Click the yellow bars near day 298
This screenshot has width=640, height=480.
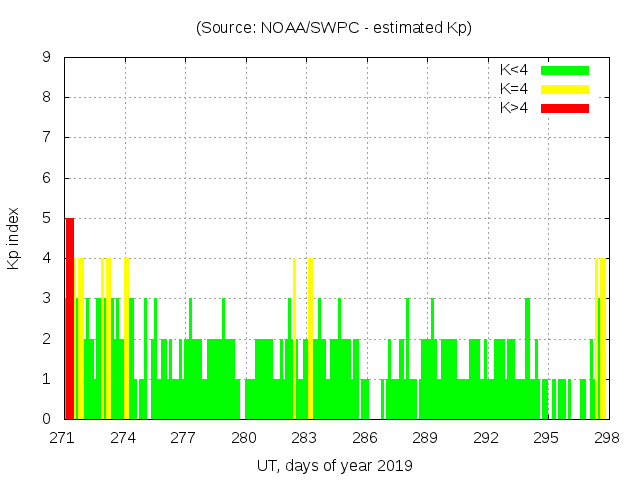click(x=602, y=338)
